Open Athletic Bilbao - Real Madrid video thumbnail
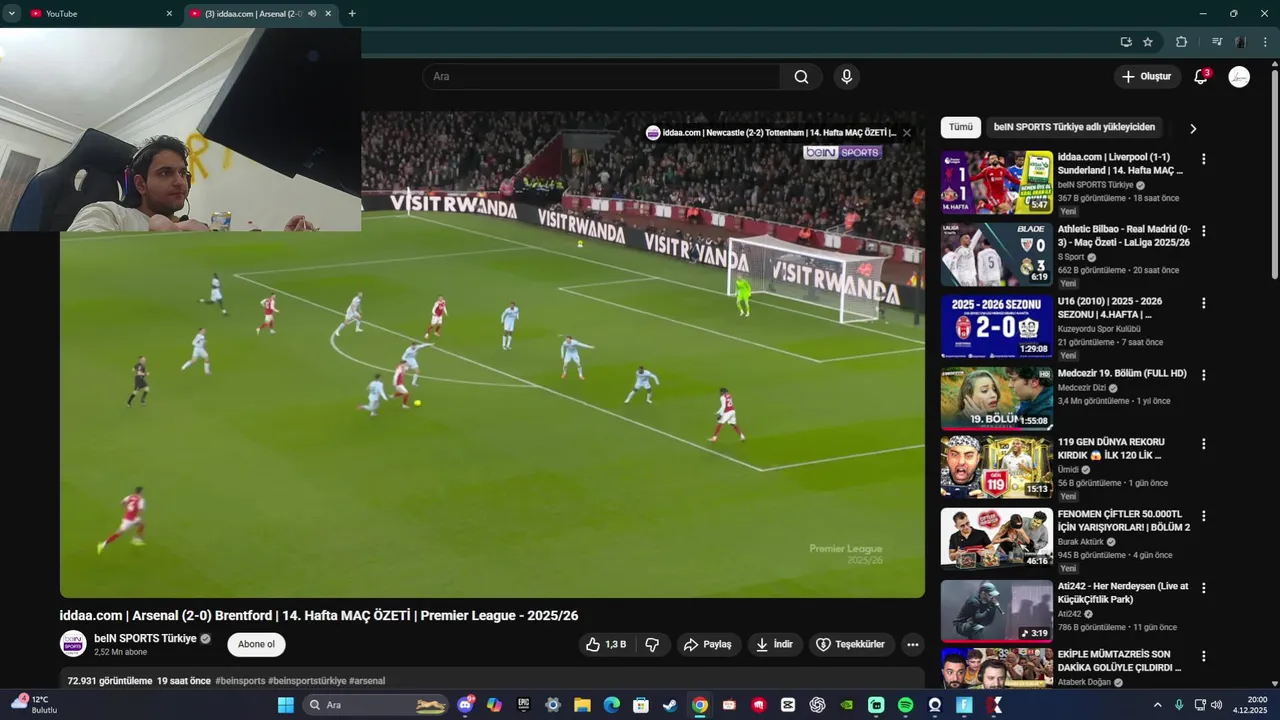1280x720 pixels. click(x=997, y=254)
